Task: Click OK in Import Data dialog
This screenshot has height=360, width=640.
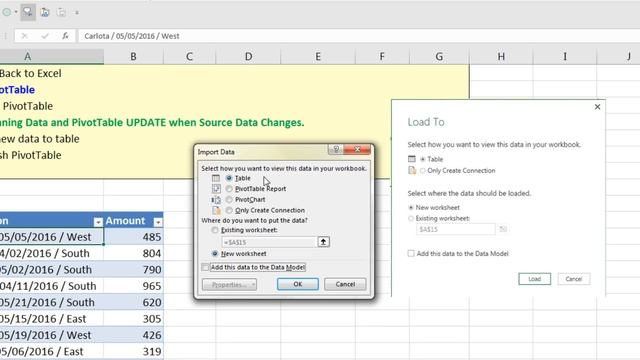Action: click(x=298, y=284)
